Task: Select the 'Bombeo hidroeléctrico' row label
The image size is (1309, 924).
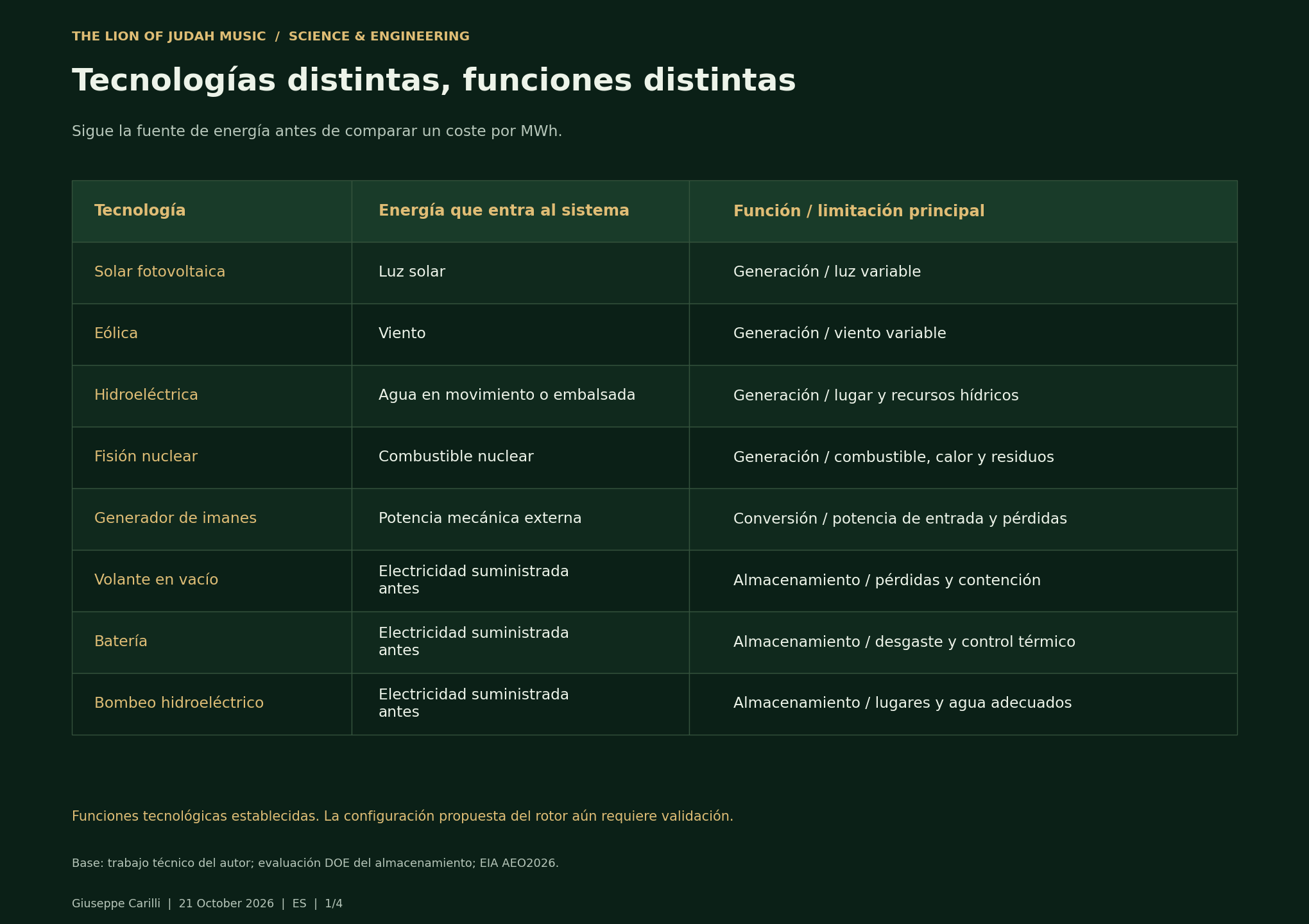Action: point(179,703)
